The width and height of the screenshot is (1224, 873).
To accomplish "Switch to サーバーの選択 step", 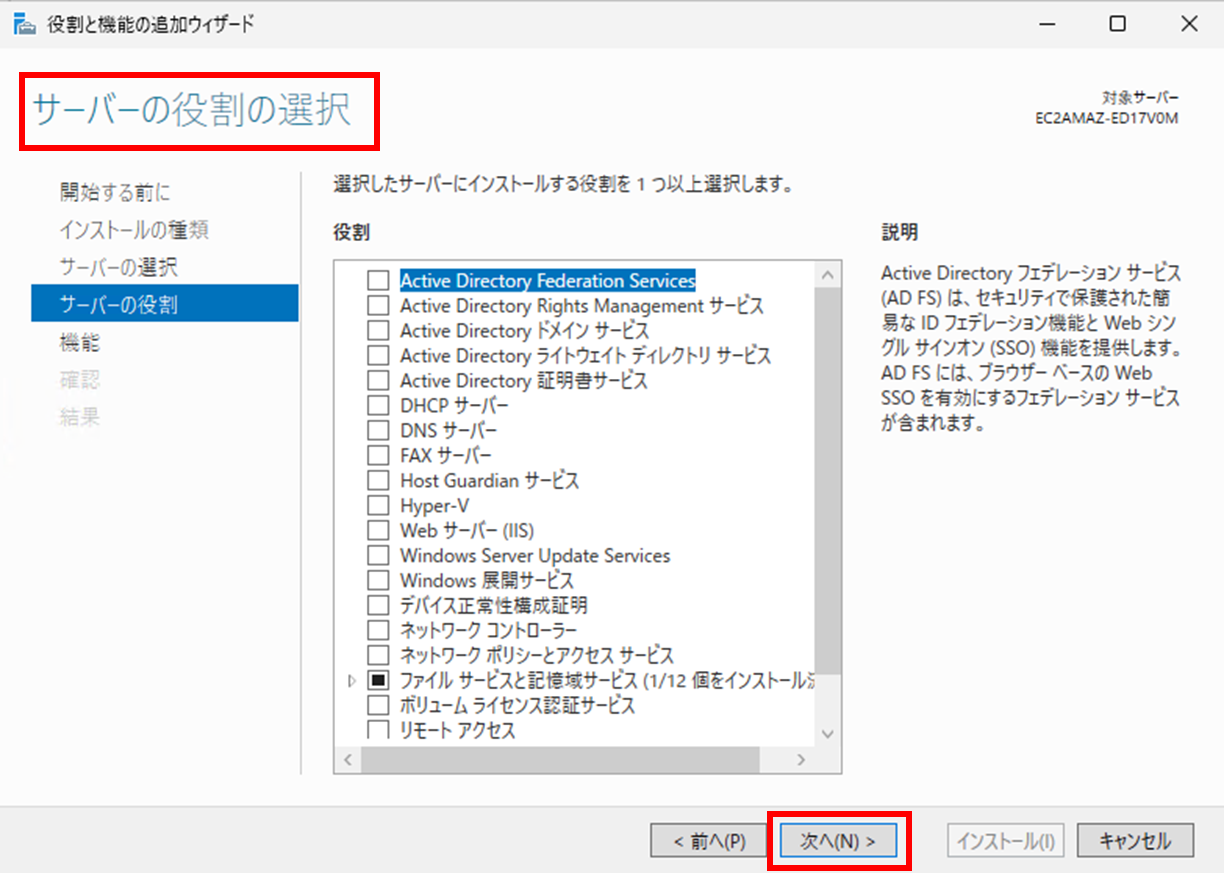I will (x=118, y=267).
